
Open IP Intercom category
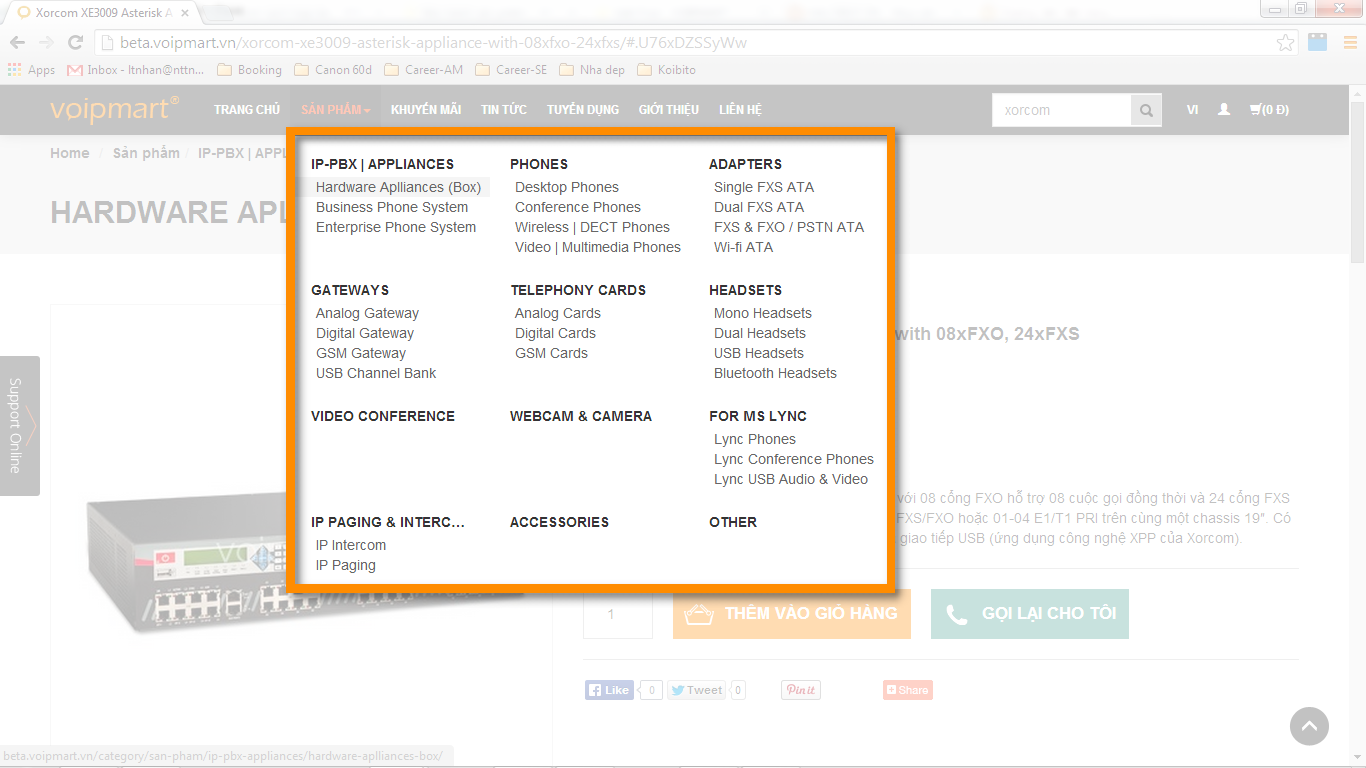point(351,545)
